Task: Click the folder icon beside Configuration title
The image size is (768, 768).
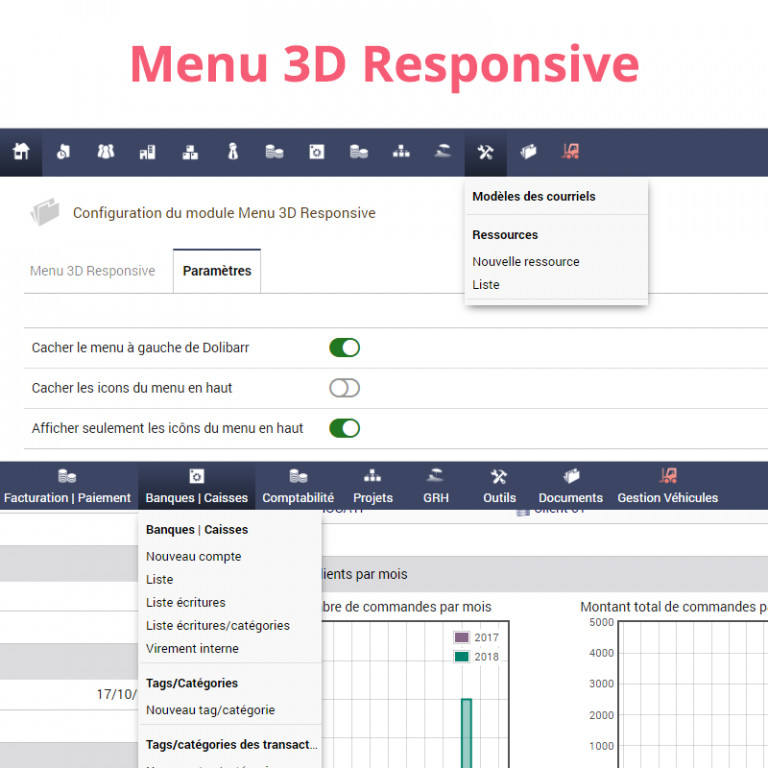Action: point(45,212)
